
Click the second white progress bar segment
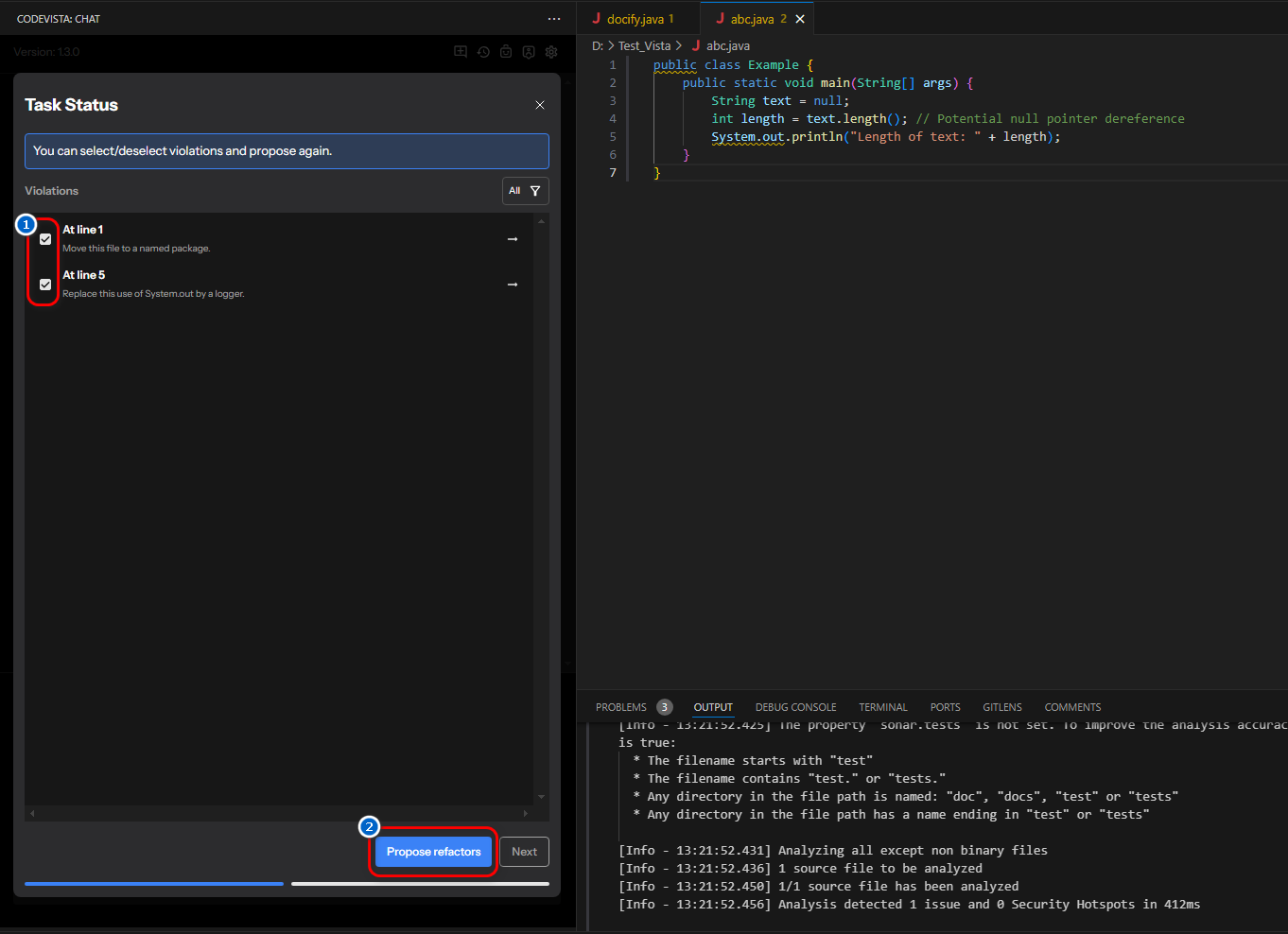pyautogui.click(x=420, y=884)
